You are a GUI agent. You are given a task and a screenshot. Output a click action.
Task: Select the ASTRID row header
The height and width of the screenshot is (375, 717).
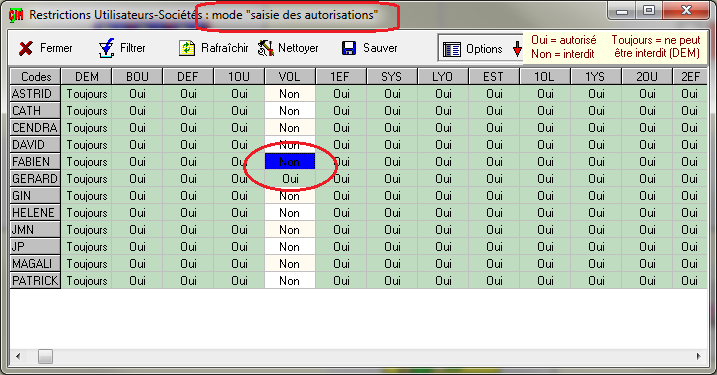35,94
